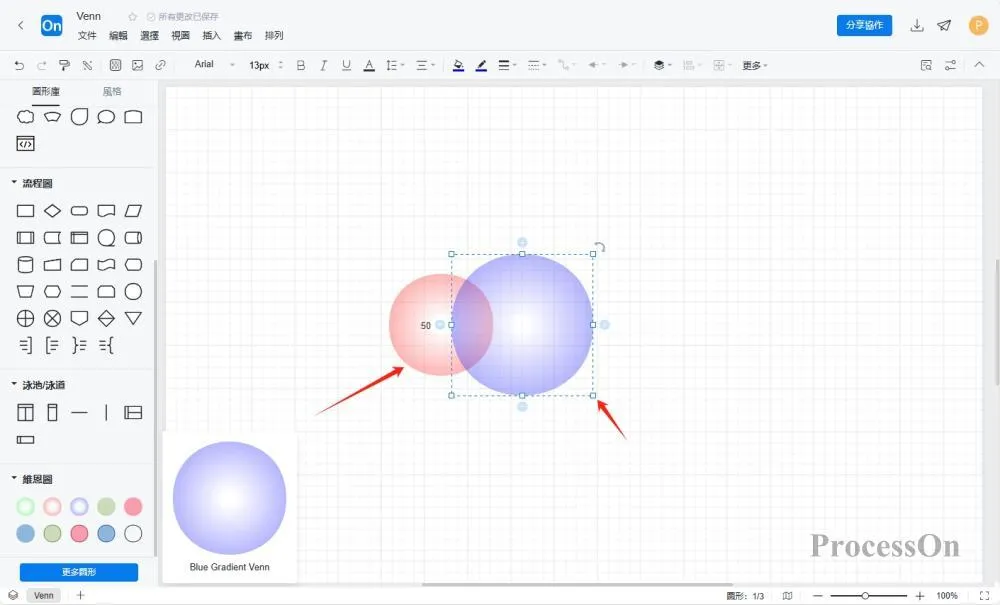Select the parallelogram data shape
This screenshot has width=1000, height=605.
(x=133, y=210)
